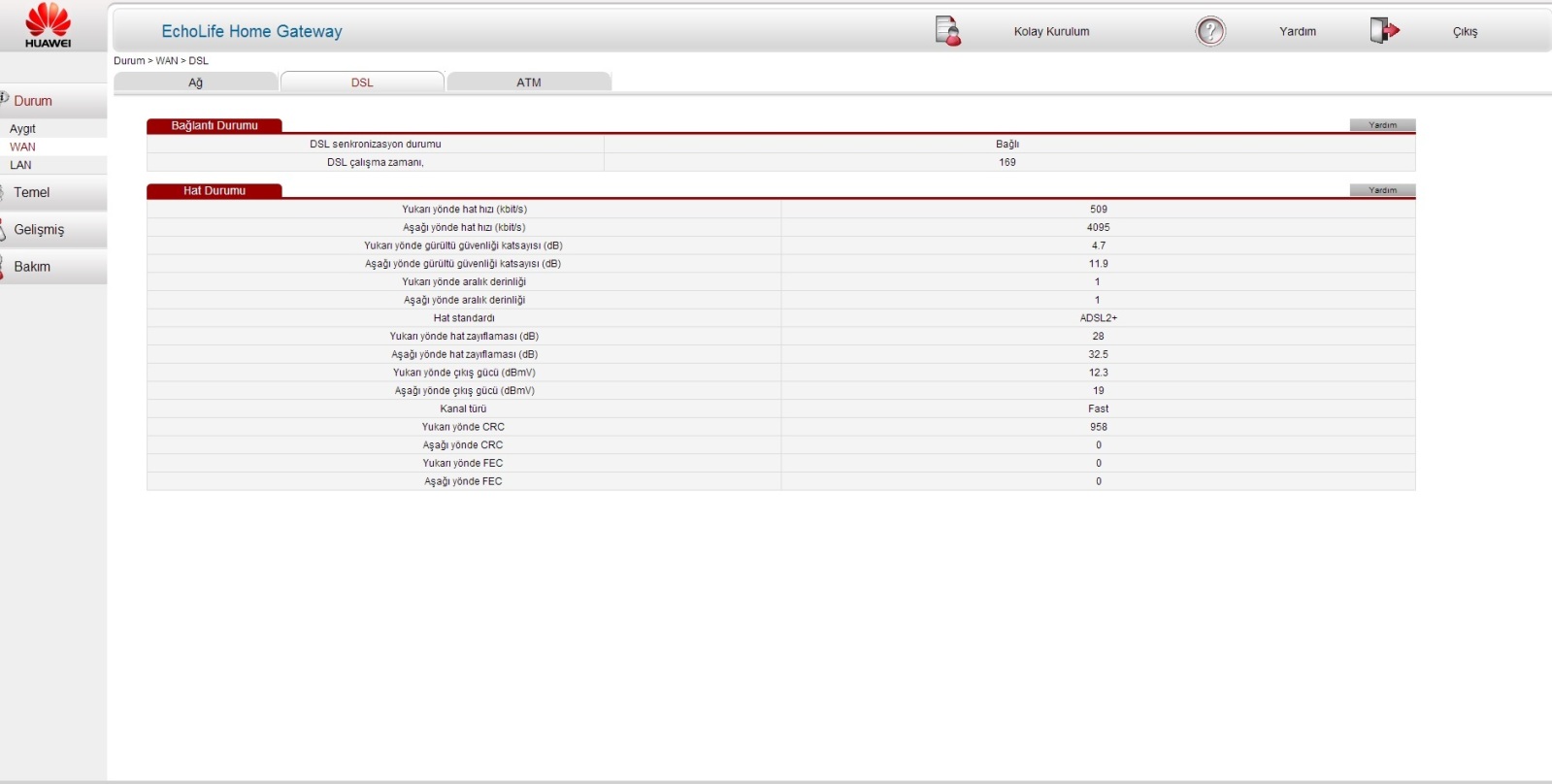
Task: Click Yukarı yönde gürültü güvenliği katsayısı label
Action: [x=464, y=245]
